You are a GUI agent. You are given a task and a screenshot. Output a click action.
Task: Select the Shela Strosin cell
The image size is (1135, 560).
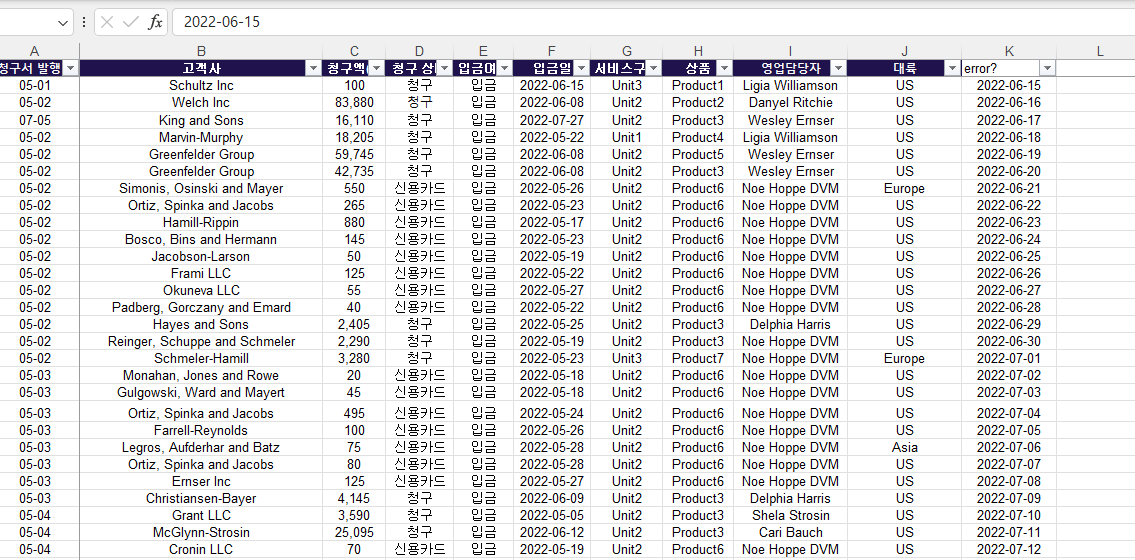click(790, 515)
